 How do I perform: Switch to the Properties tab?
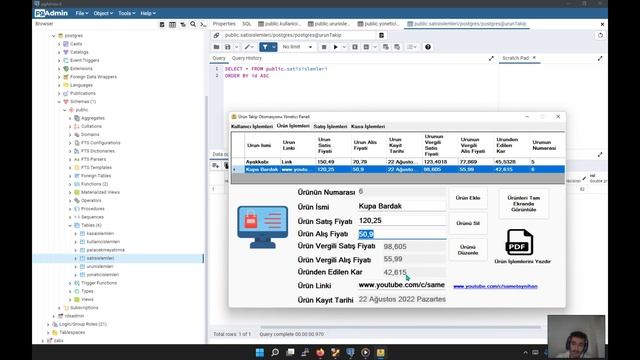[x=224, y=24]
